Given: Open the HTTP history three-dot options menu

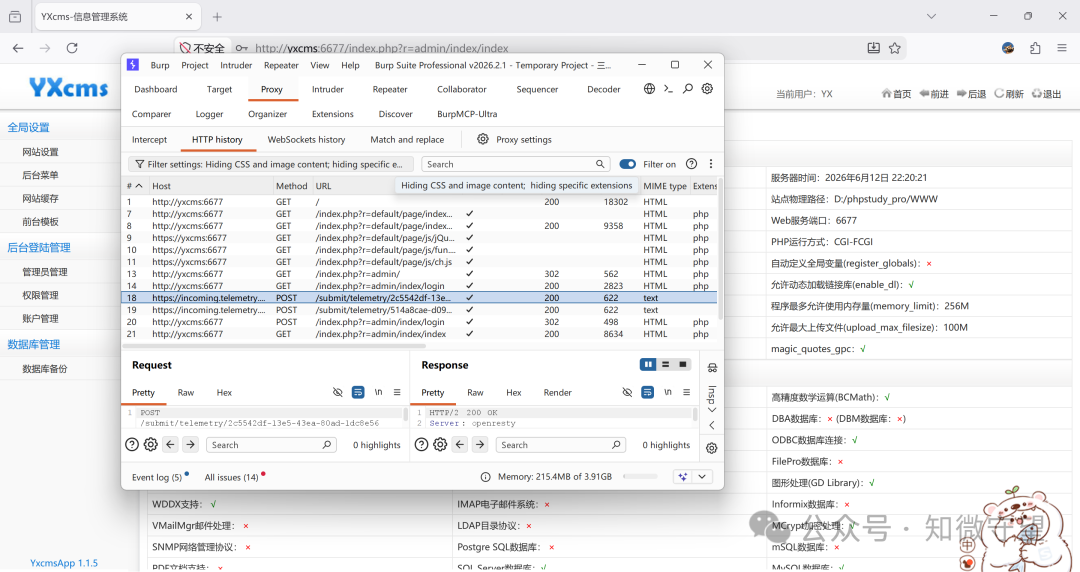Looking at the screenshot, I should click(x=711, y=164).
